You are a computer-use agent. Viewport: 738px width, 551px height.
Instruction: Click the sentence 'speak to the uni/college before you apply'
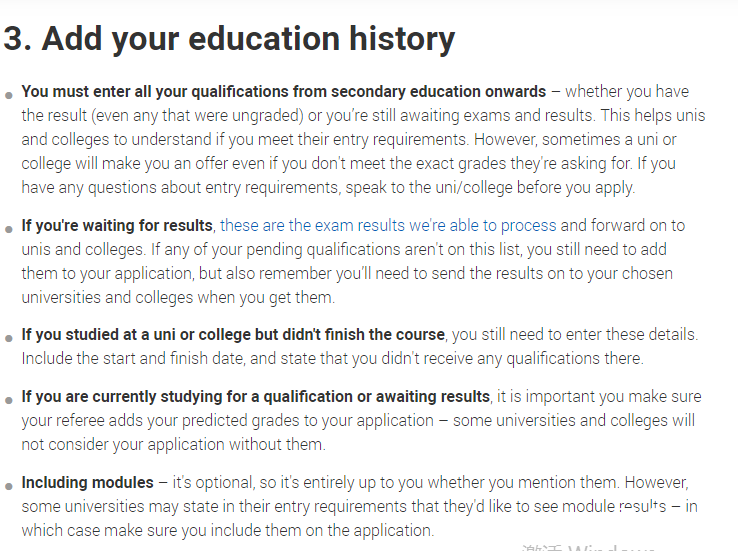pos(490,188)
